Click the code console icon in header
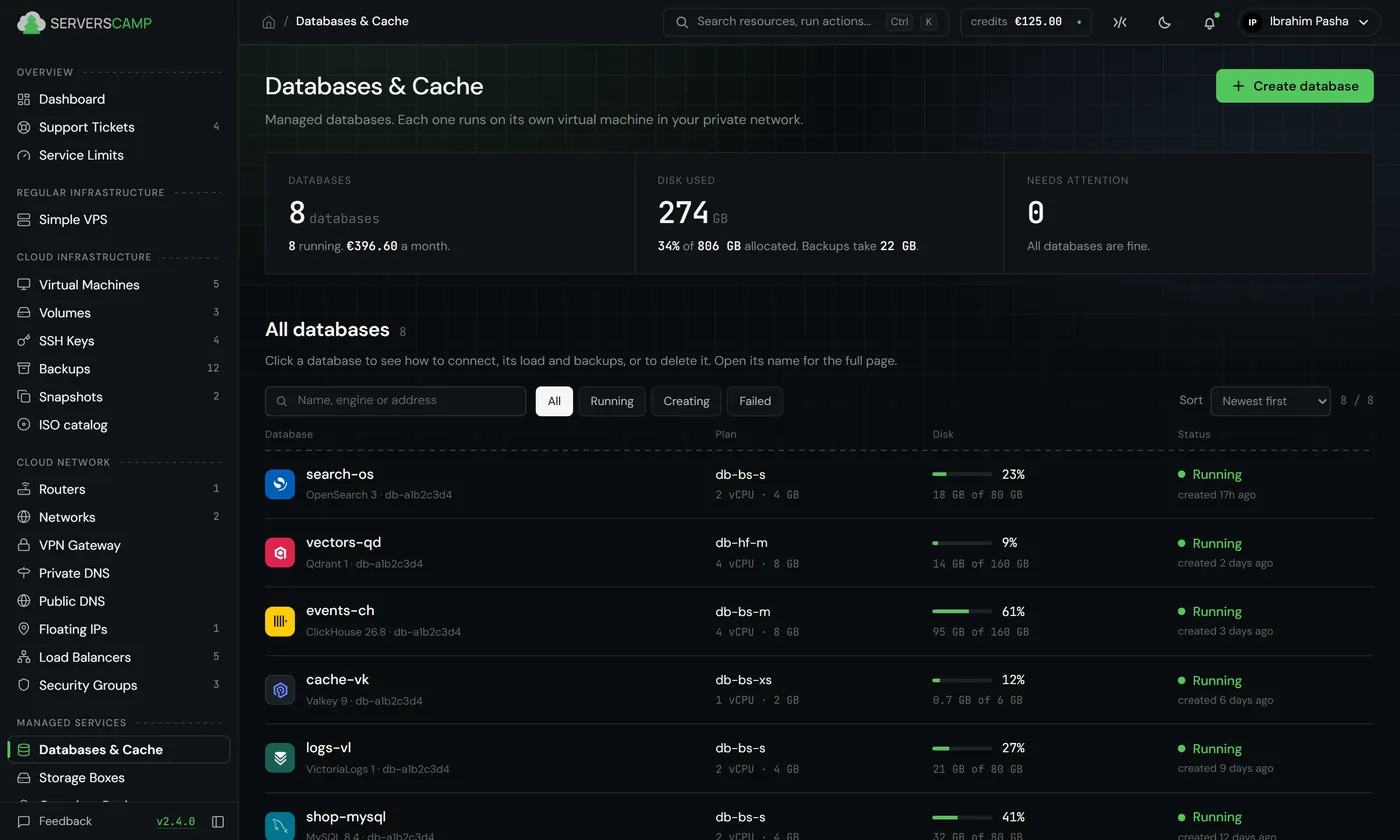The height and width of the screenshot is (840, 1400). pos(1120,22)
